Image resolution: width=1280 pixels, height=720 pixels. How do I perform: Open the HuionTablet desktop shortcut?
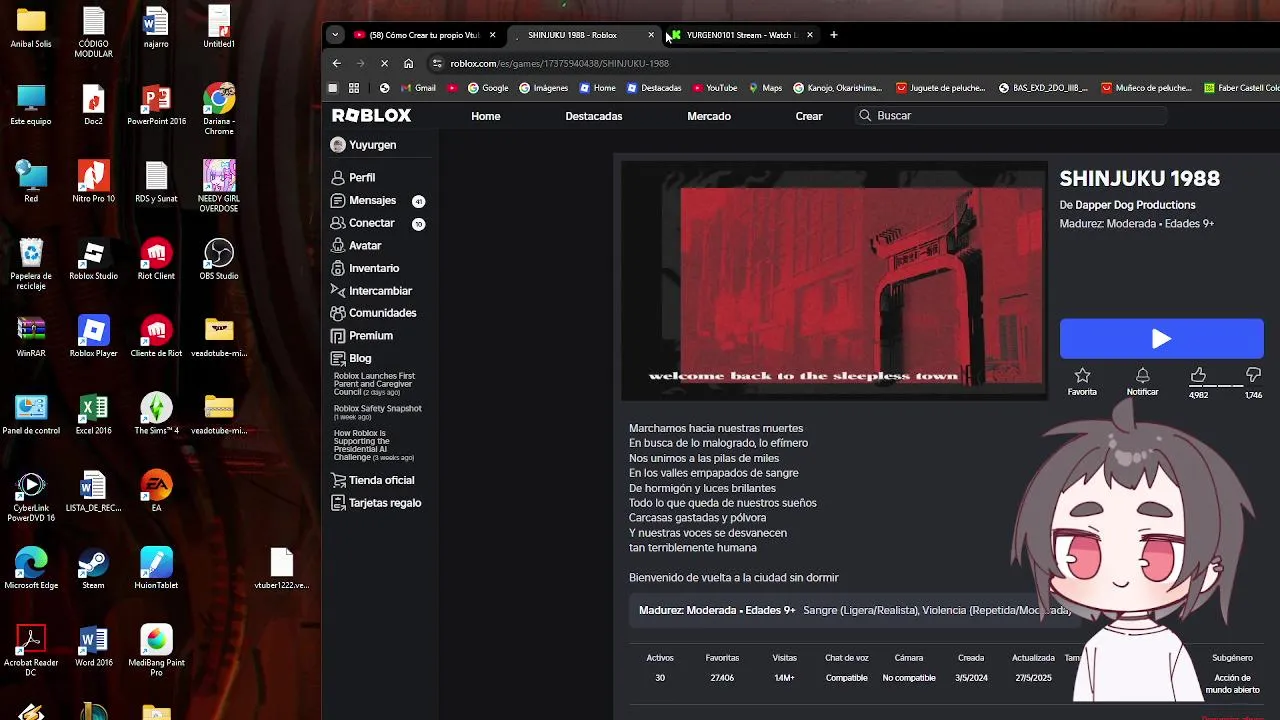[156, 569]
